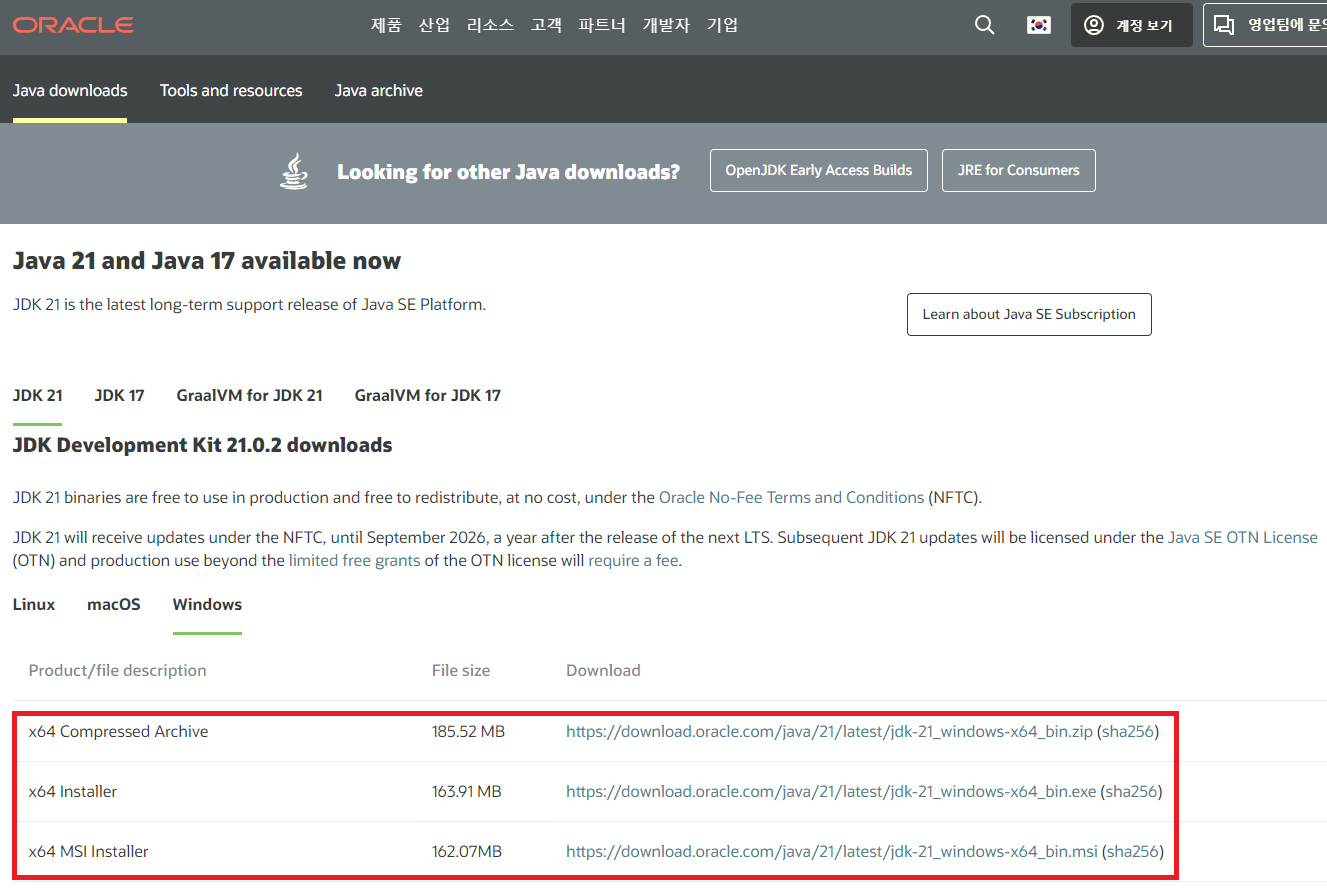Viewport: 1327px width, 893px height.
Task: Select GraalVM for JDK 17 tab
Action: click(x=427, y=395)
